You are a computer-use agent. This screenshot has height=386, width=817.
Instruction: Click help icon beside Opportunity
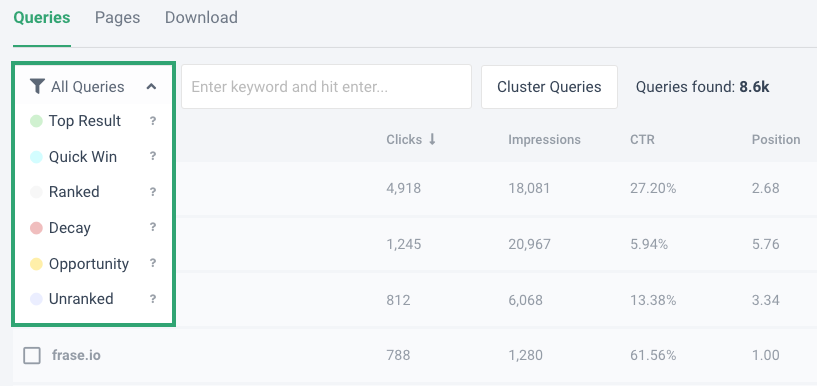click(153, 263)
